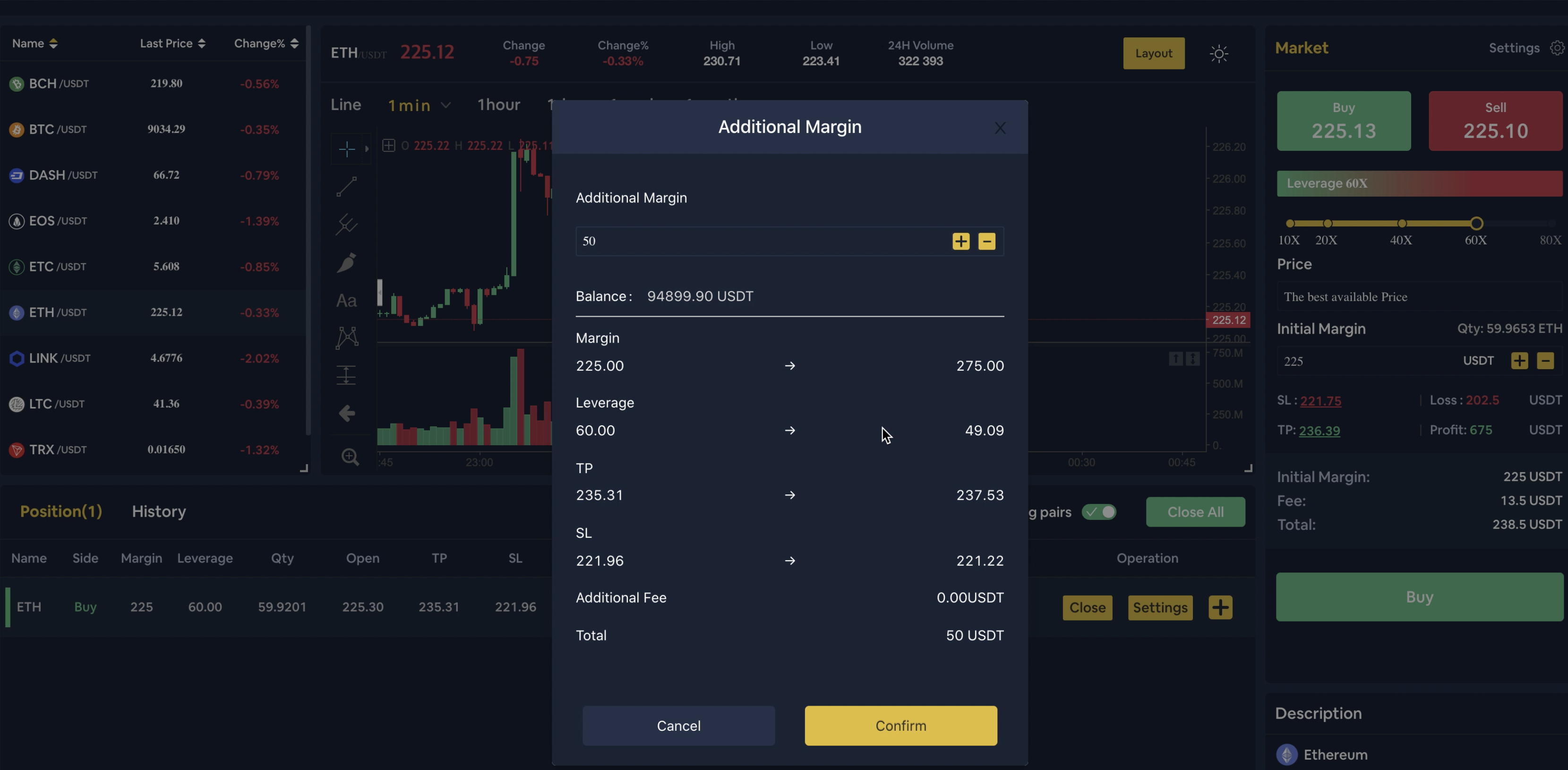Image resolution: width=1568 pixels, height=770 pixels.
Task: Sort list by Name column arrows
Action: click(53, 43)
